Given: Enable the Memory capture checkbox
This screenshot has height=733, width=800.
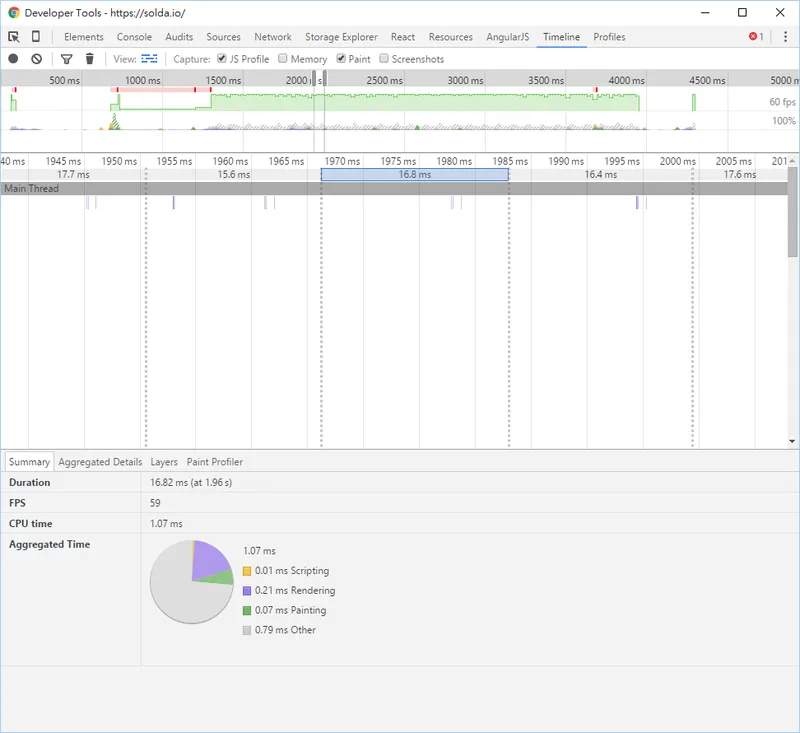Looking at the screenshot, I should (283, 59).
